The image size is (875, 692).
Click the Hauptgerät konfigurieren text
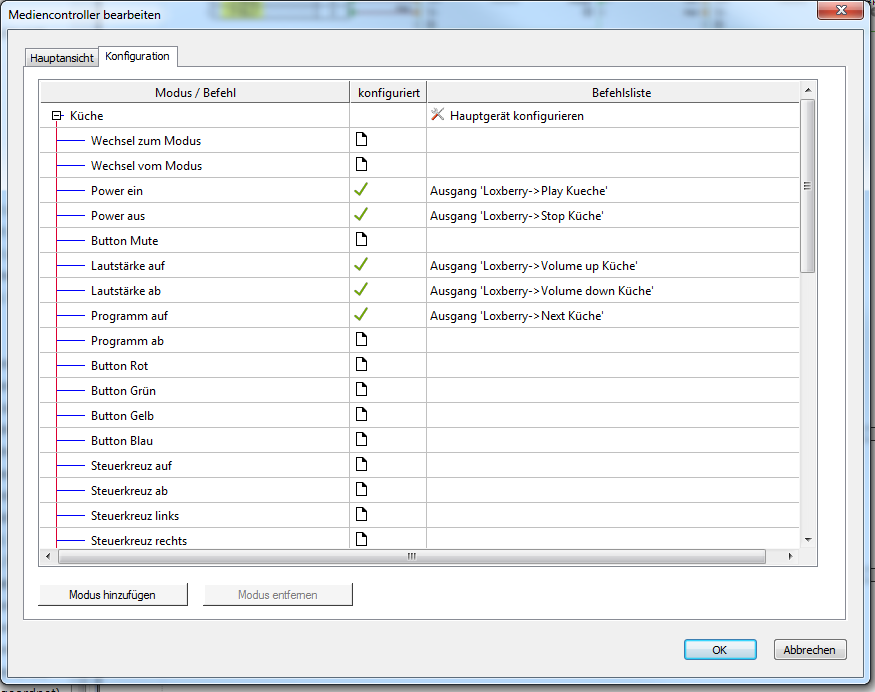[x=517, y=116]
